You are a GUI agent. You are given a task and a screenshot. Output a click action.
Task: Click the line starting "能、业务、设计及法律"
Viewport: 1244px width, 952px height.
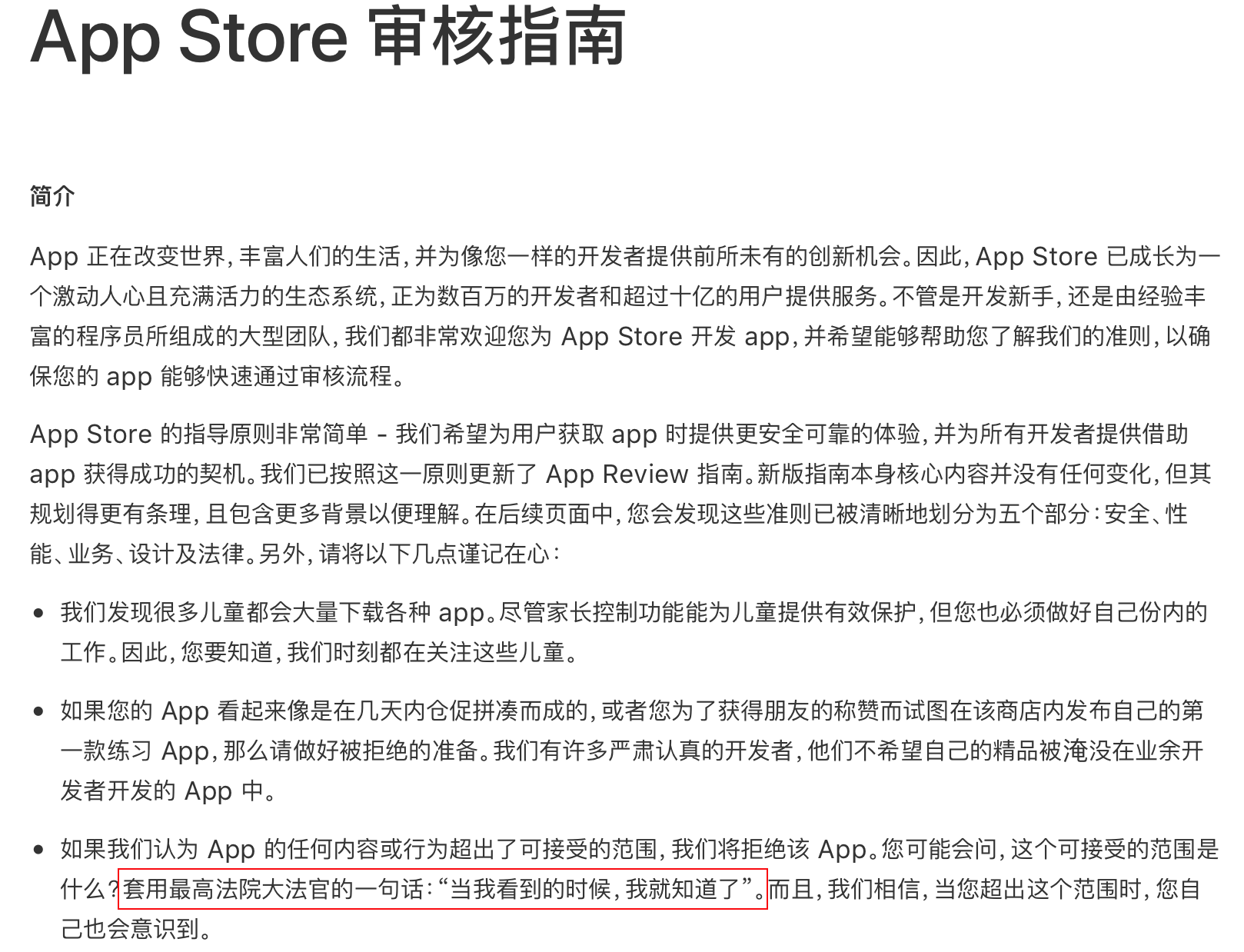pyautogui.click(x=296, y=554)
